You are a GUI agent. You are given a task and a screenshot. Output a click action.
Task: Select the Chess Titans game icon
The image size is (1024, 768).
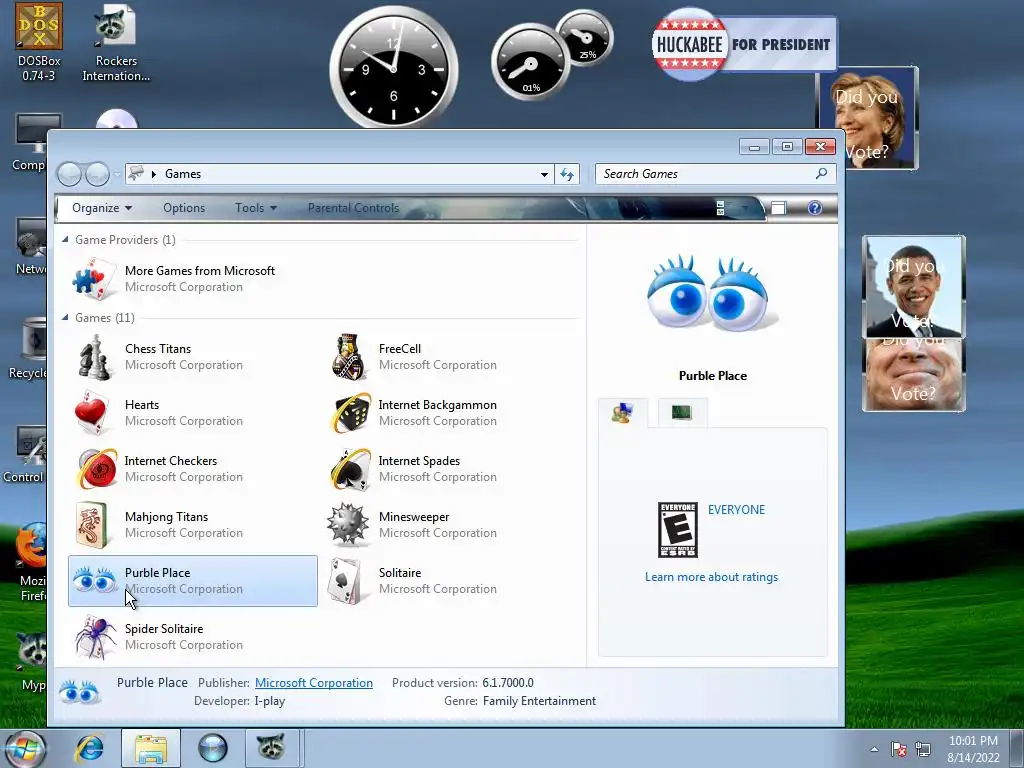point(95,357)
